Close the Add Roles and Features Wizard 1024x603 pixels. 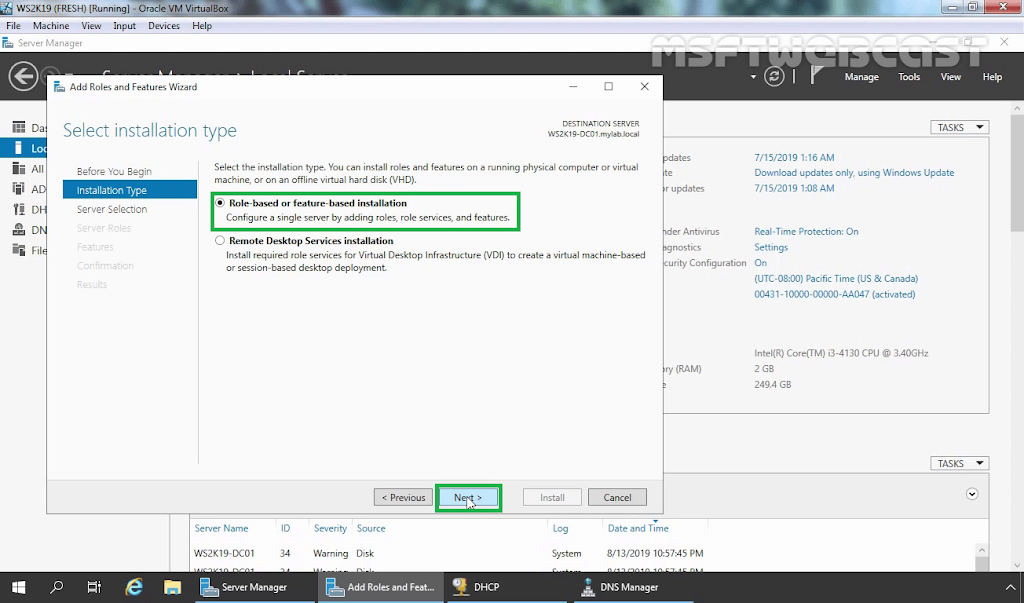tap(645, 86)
